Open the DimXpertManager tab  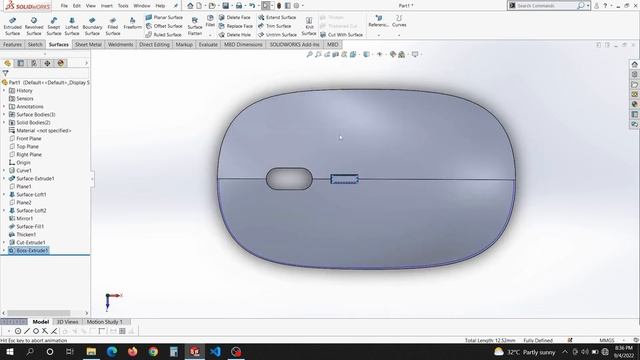(47, 63)
